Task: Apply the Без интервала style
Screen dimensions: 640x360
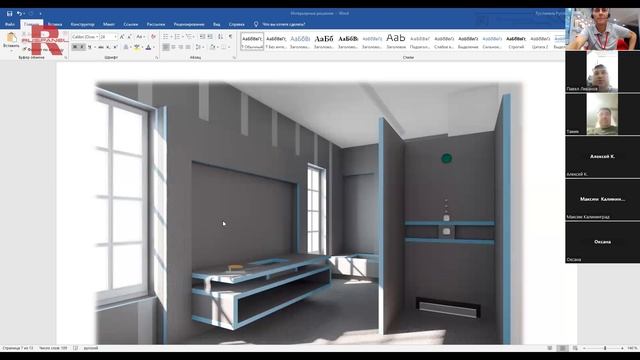Action: (276, 41)
